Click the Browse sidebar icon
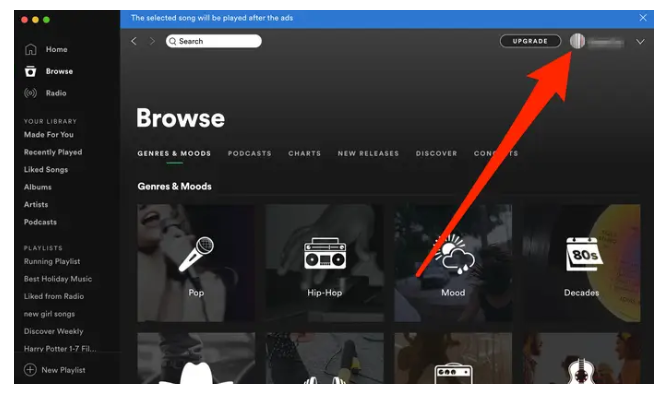 [31, 71]
